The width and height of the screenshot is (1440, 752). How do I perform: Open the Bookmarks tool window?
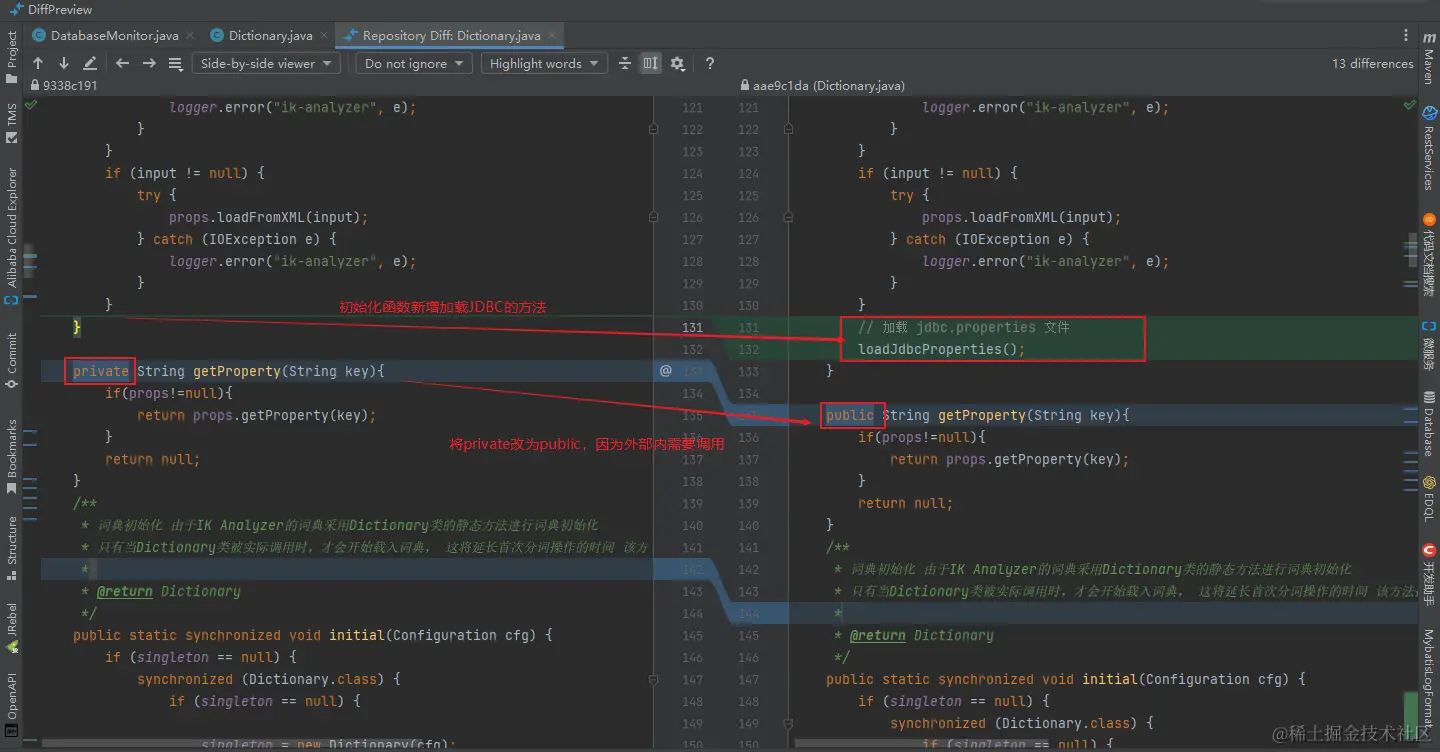click(12, 456)
